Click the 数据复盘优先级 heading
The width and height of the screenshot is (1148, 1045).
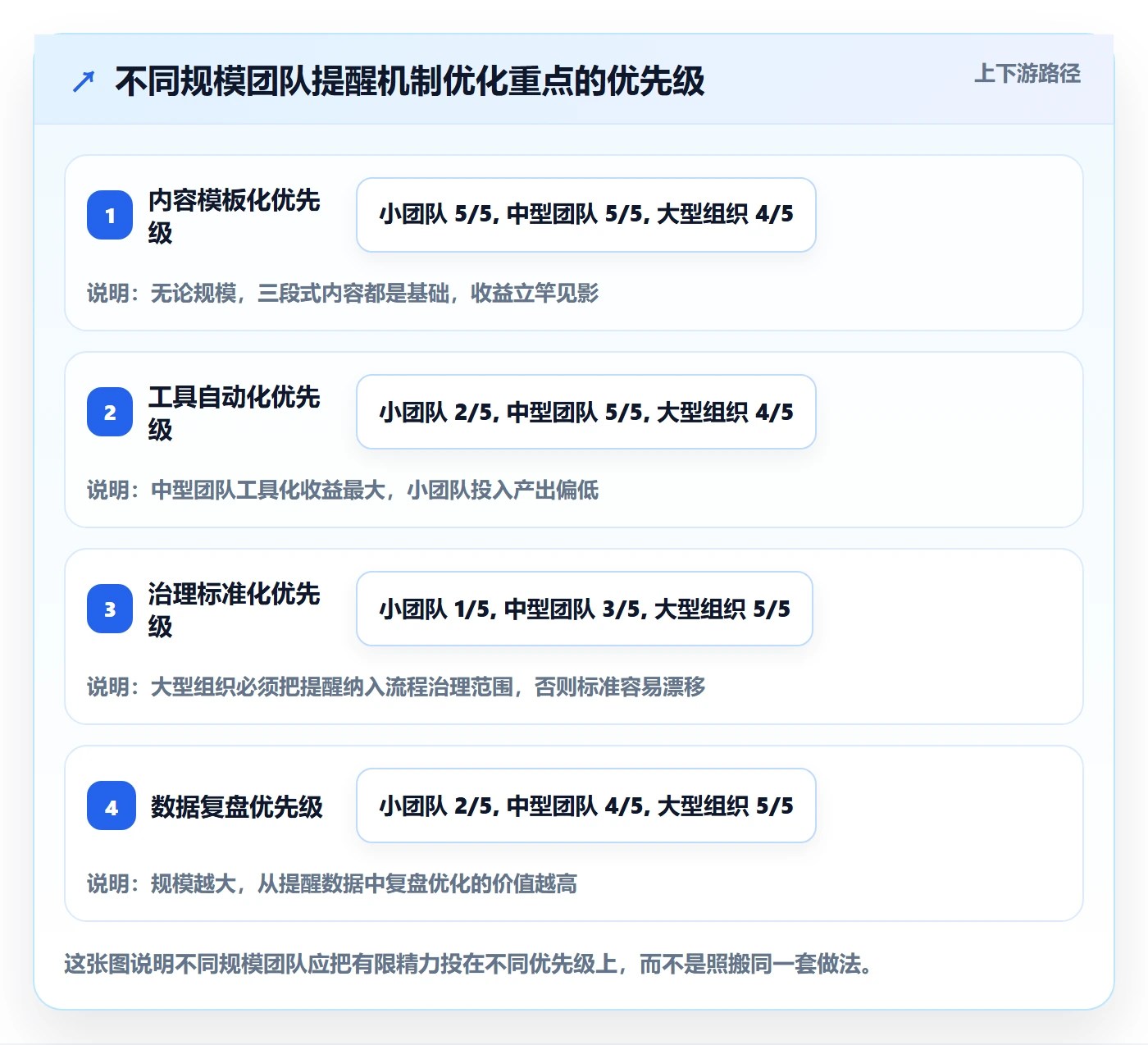point(237,806)
